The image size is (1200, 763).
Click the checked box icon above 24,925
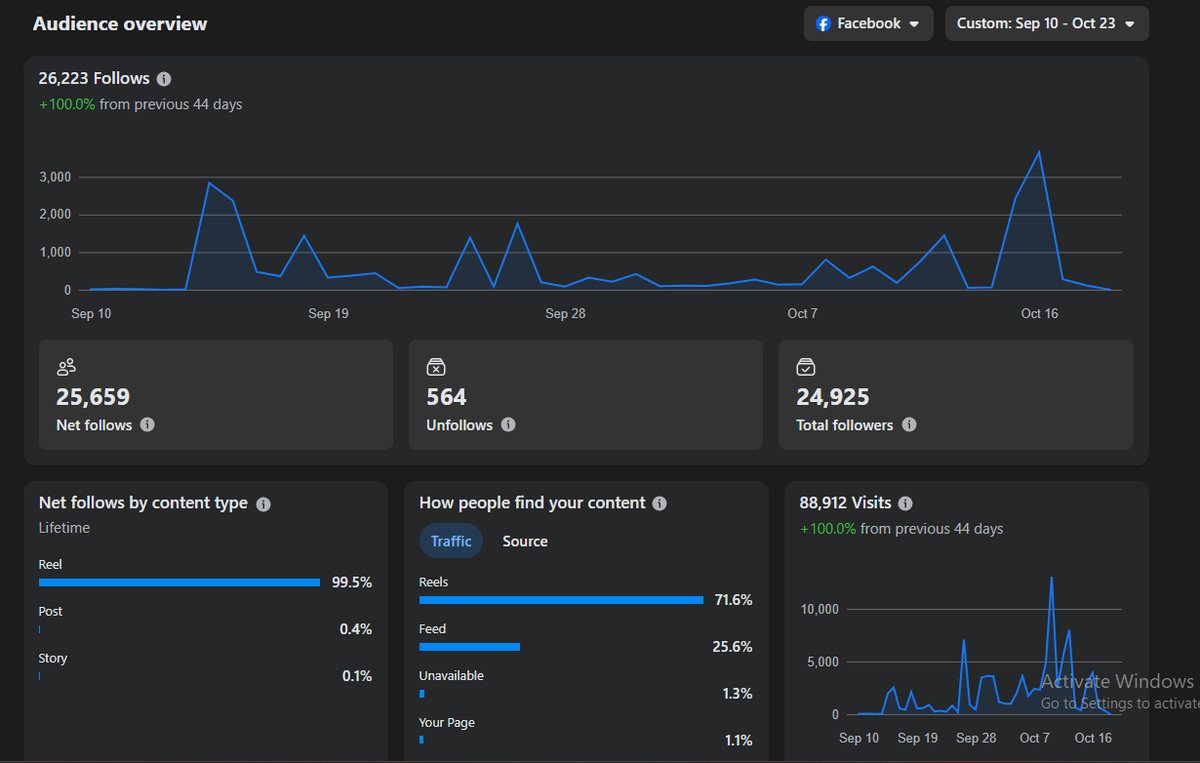click(x=806, y=367)
